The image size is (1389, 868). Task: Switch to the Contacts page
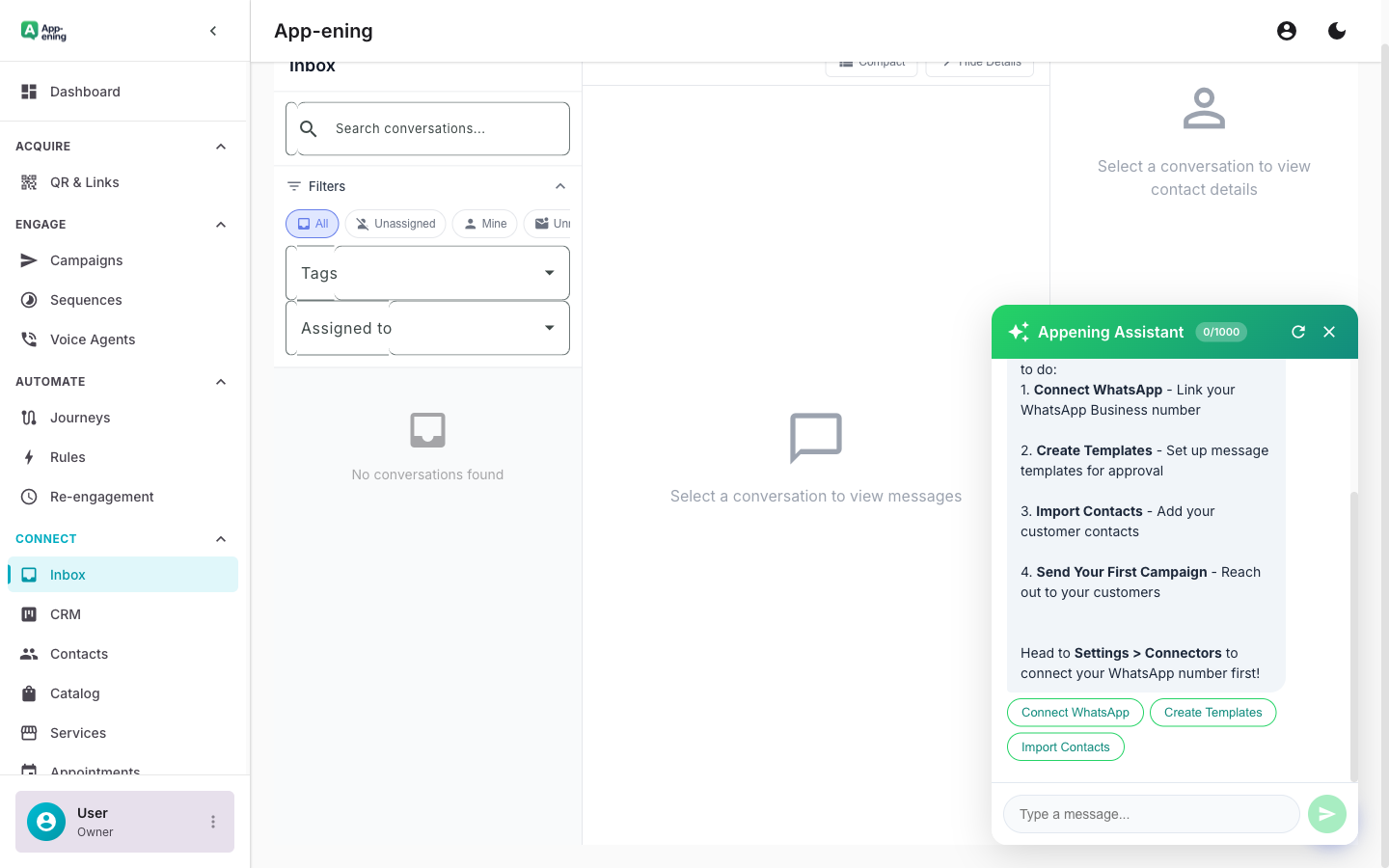78,654
